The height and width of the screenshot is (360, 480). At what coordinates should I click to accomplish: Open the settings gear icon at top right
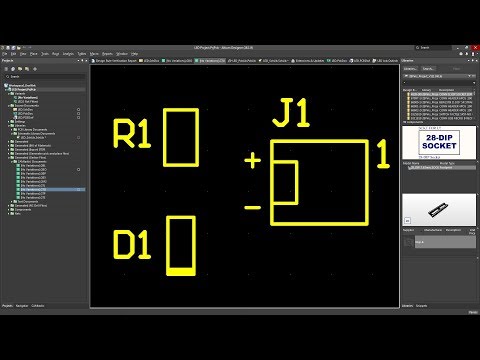coord(461,54)
